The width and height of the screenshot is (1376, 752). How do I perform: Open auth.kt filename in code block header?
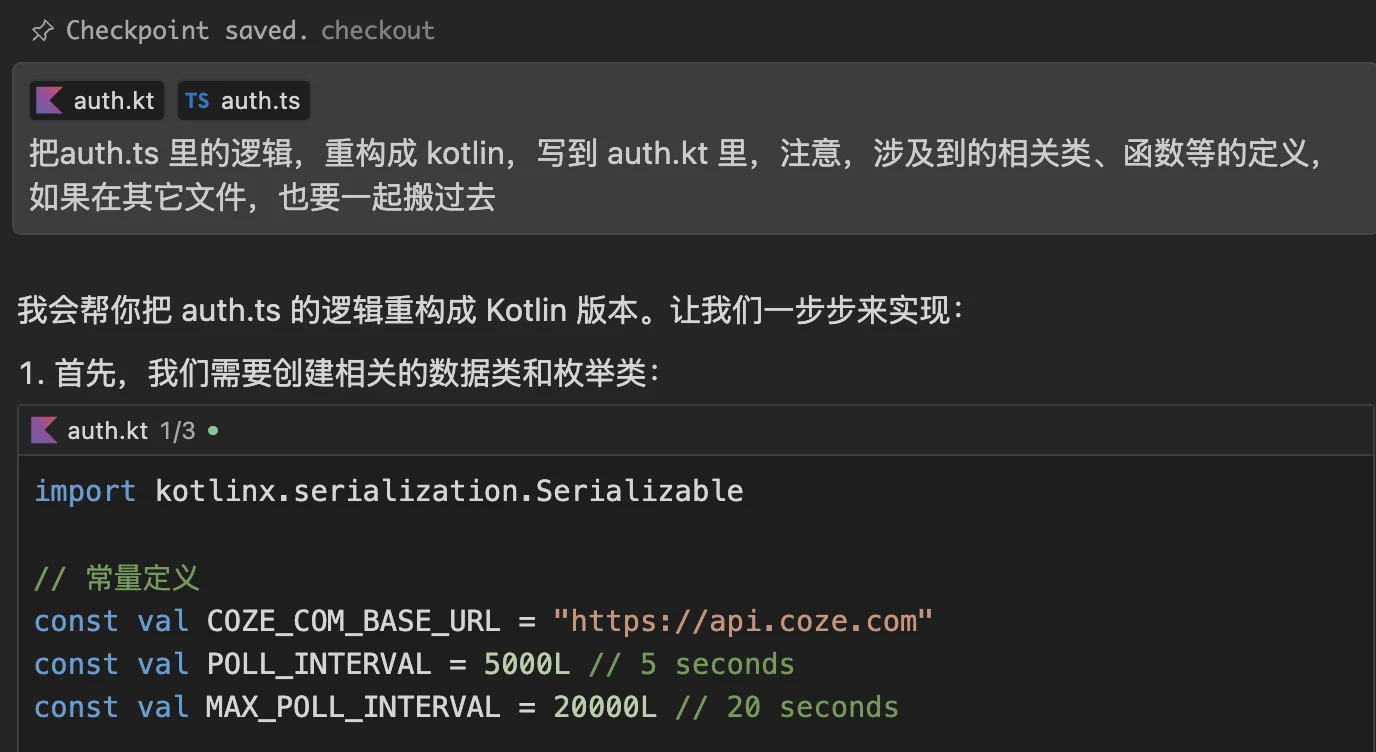[x=107, y=431]
